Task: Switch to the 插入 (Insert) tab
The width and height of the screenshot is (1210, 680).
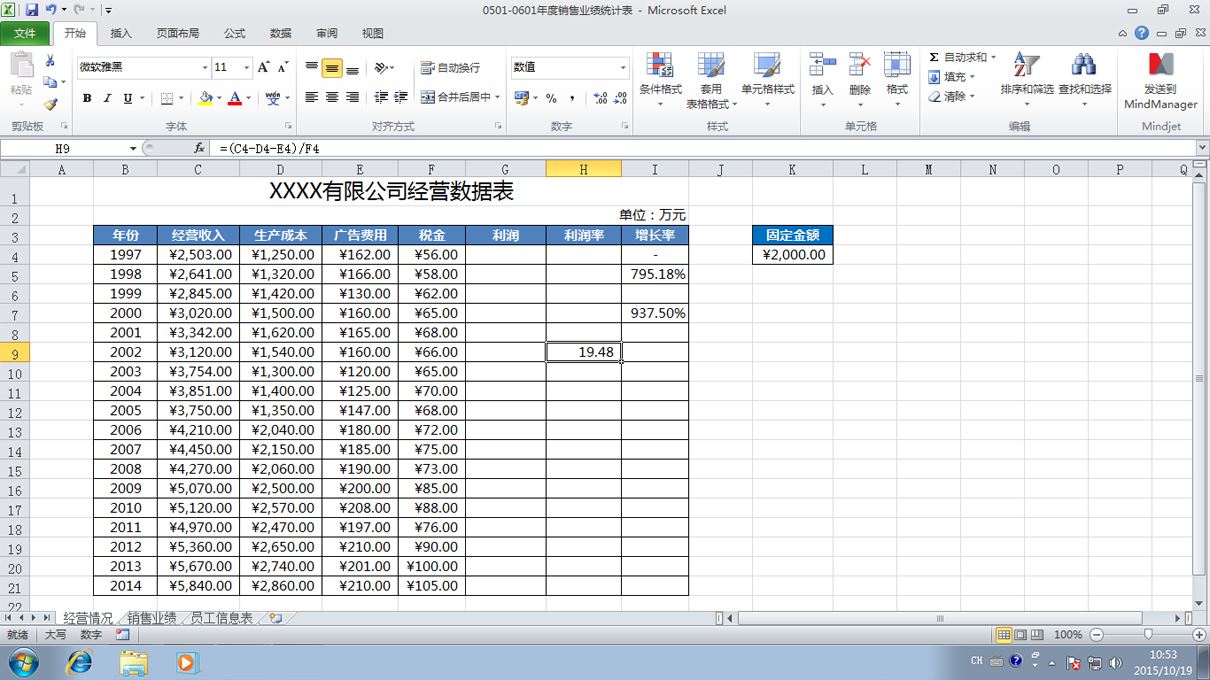Action: pyautogui.click(x=121, y=33)
